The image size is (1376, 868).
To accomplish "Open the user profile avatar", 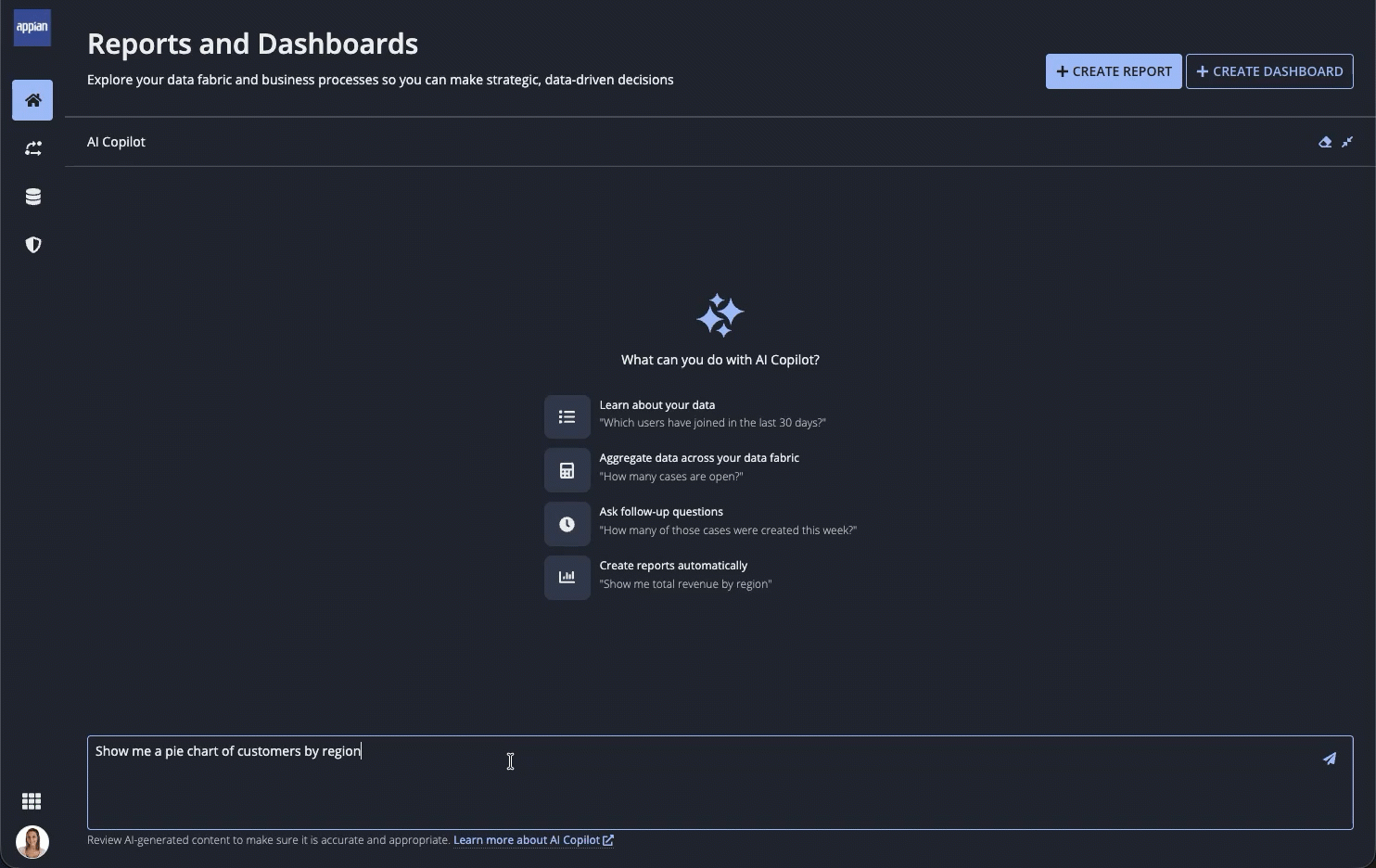I will click(x=32, y=842).
